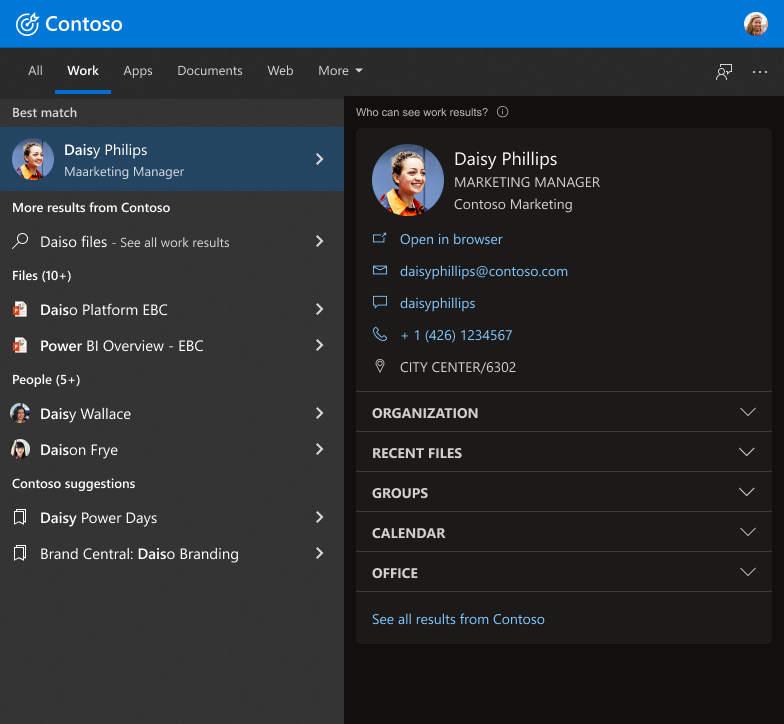Image resolution: width=784 pixels, height=724 pixels.
Task: Open the feedback person icon
Action: click(x=724, y=72)
